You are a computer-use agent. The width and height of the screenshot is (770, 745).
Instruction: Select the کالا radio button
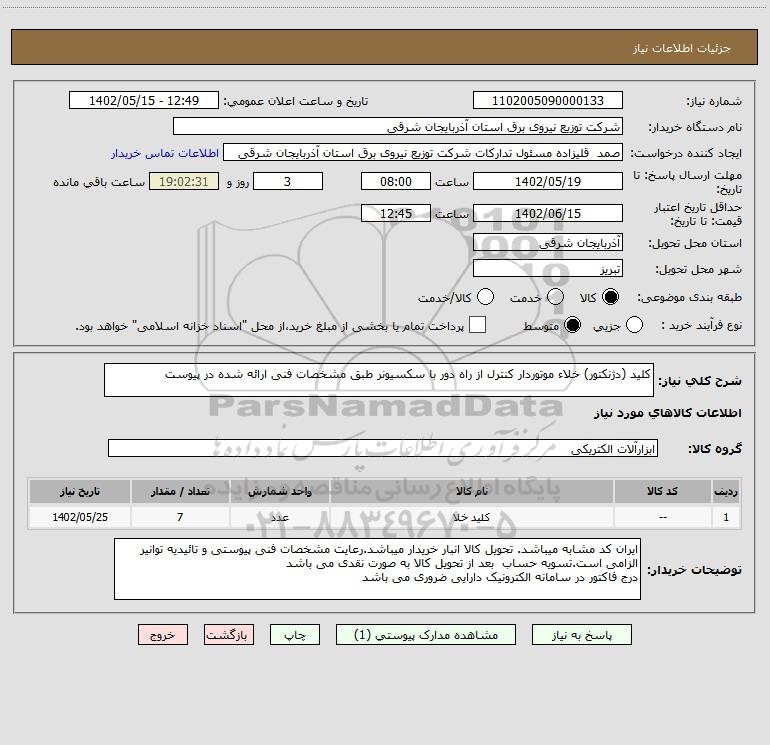(610, 297)
